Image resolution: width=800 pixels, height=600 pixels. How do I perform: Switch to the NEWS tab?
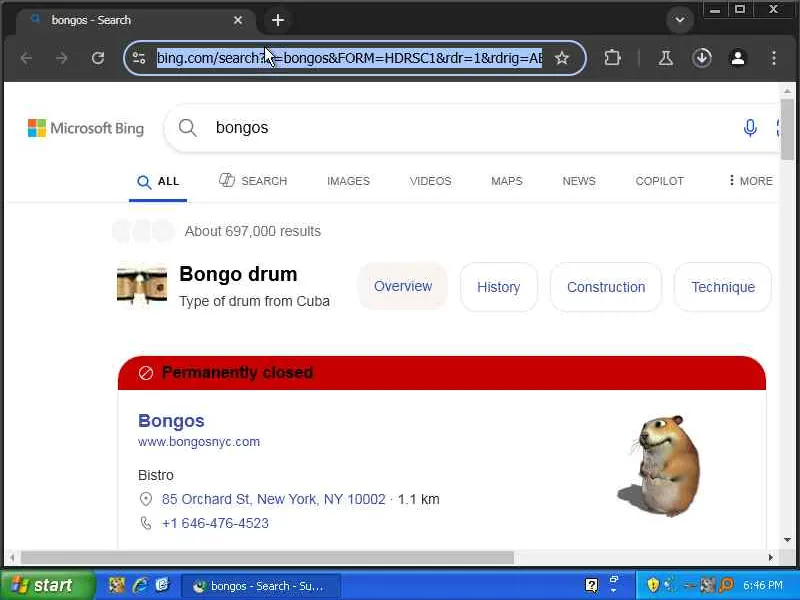pyautogui.click(x=579, y=181)
